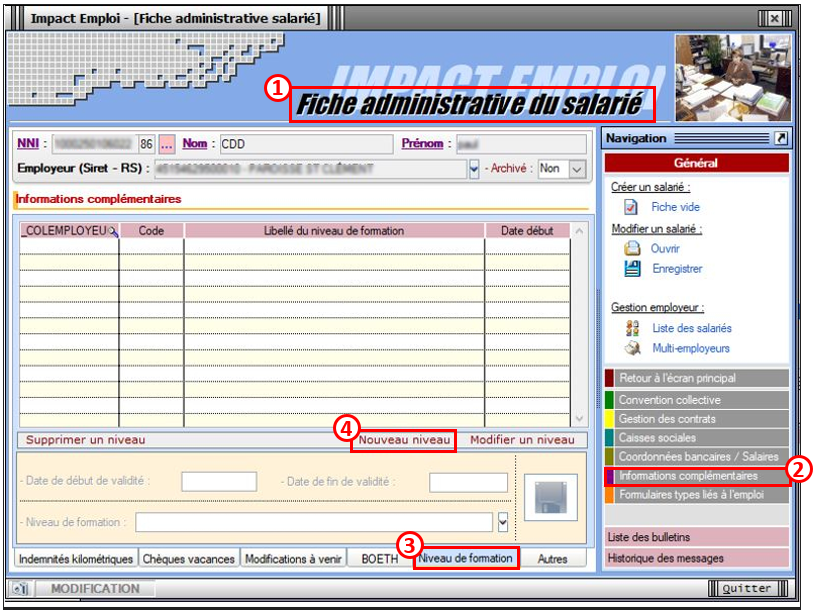The height and width of the screenshot is (613, 818).
Task: Click the Libellé du niveau de formation header
Action: (x=334, y=231)
